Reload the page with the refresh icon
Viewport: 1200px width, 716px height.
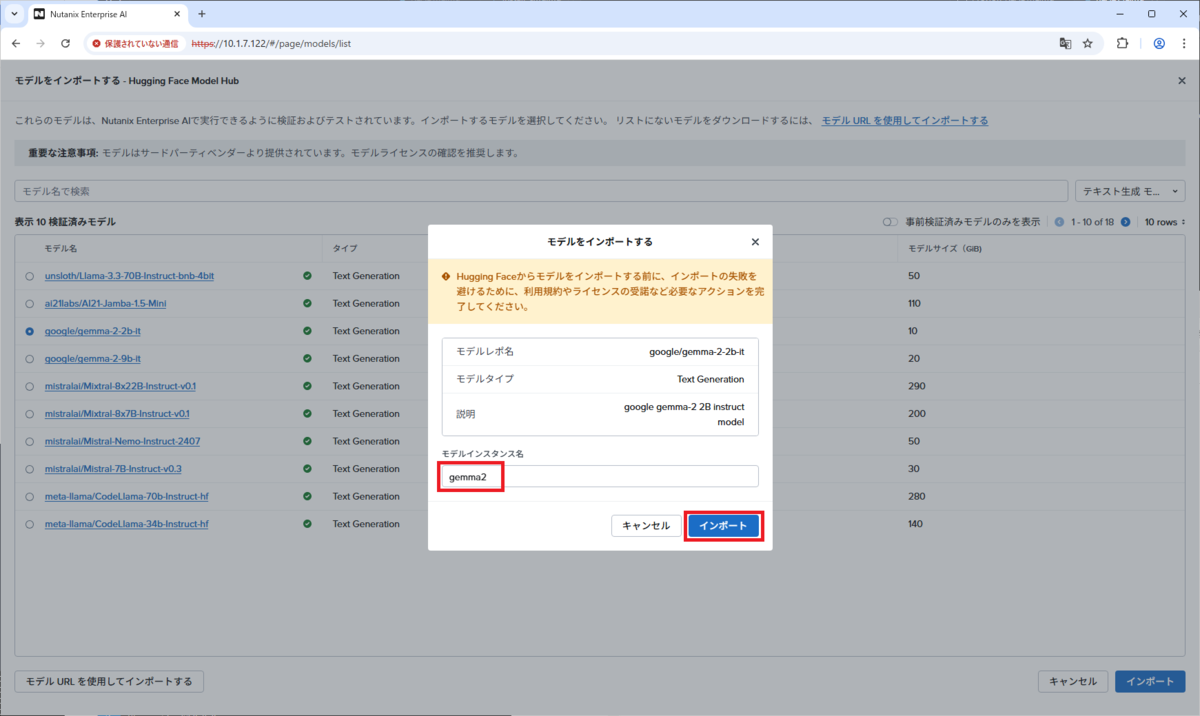[x=66, y=44]
